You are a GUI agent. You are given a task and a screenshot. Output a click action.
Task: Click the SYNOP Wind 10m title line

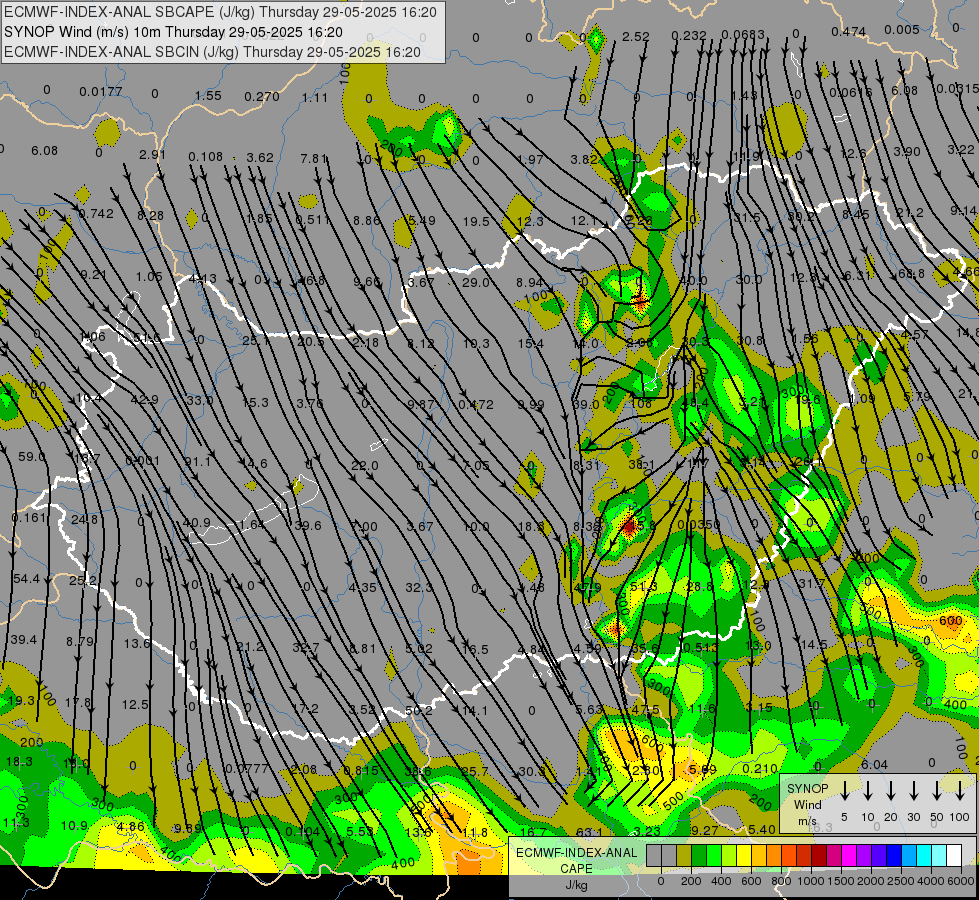pos(174,32)
